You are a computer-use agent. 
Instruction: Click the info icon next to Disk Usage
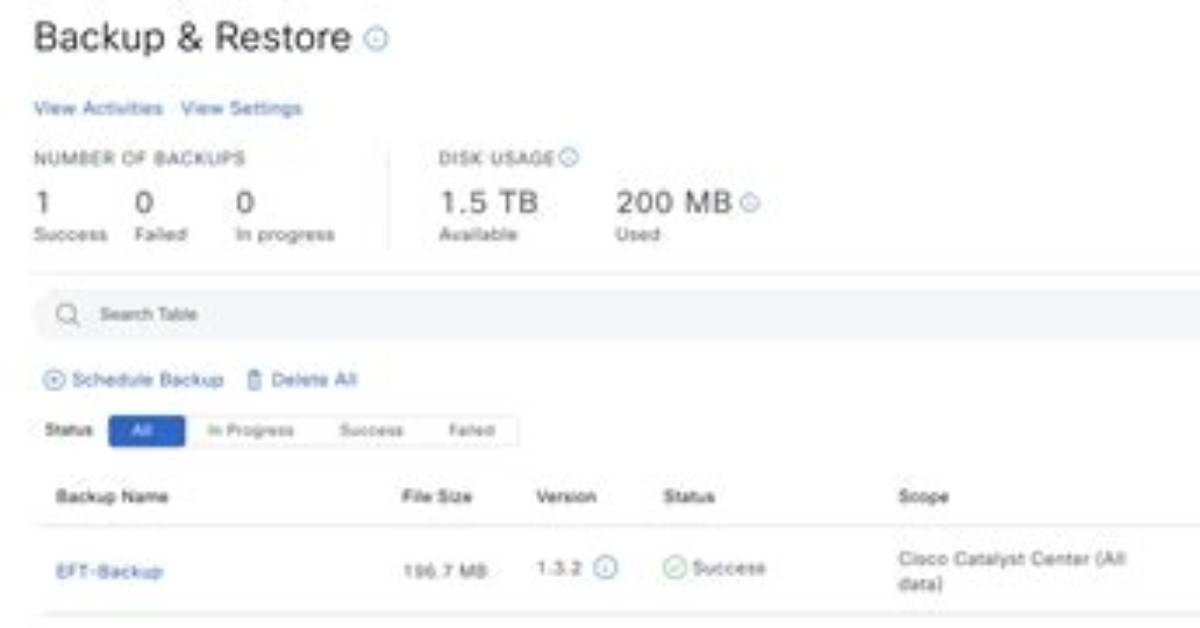point(569,157)
